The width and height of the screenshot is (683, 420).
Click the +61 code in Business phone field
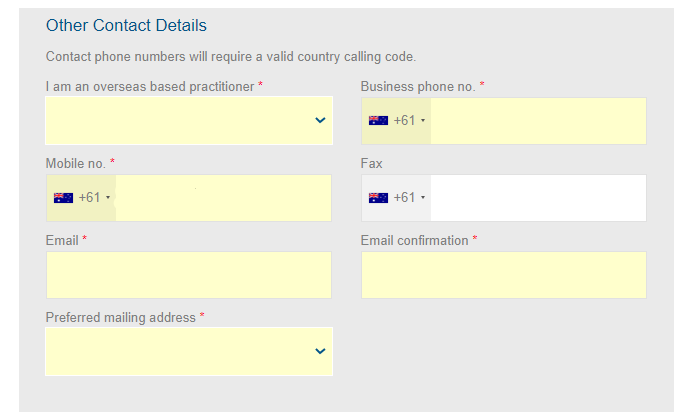pos(404,120)
